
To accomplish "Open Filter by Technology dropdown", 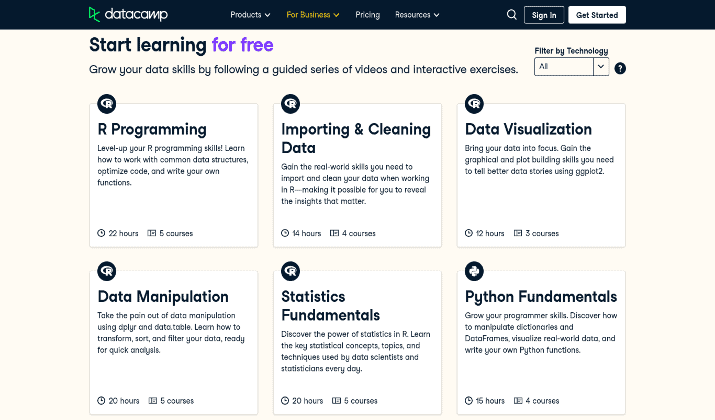I will tap(571, 67).
